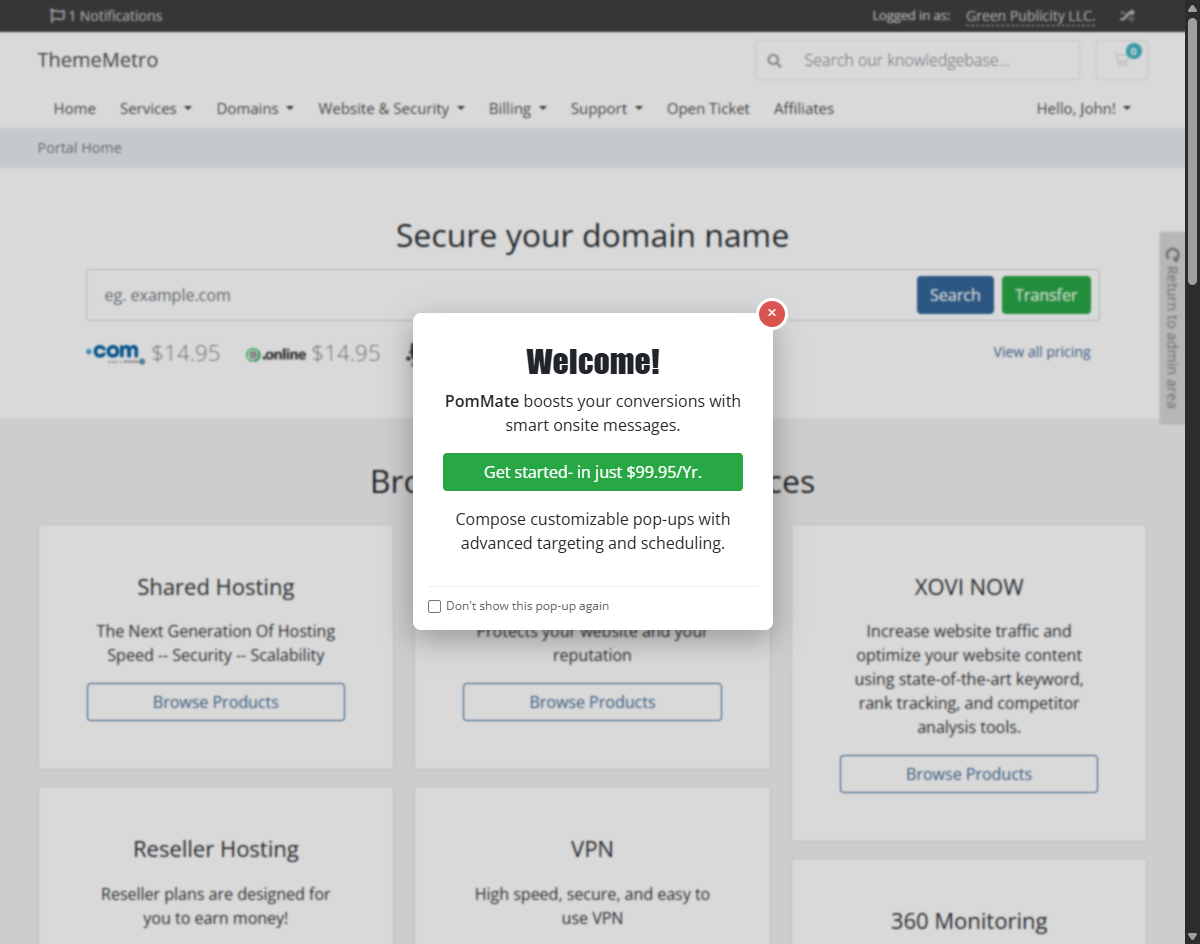
Task: Click the knowledgebase search magnifier icon
Action: [773, 60]
